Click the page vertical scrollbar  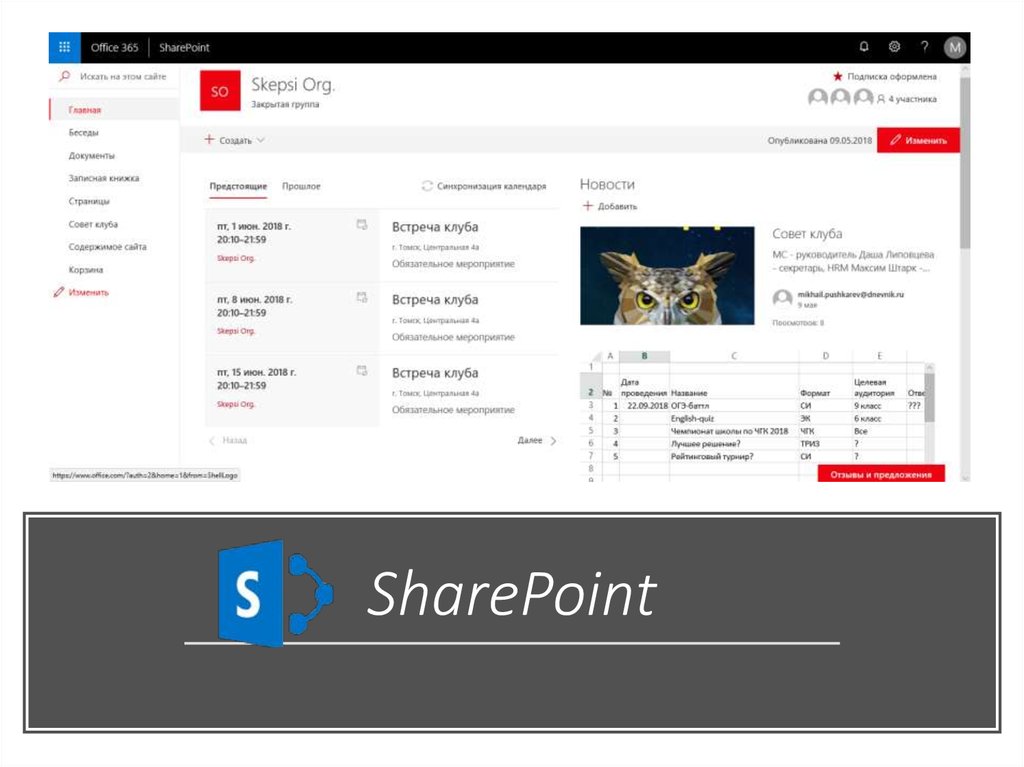(965, 200)
